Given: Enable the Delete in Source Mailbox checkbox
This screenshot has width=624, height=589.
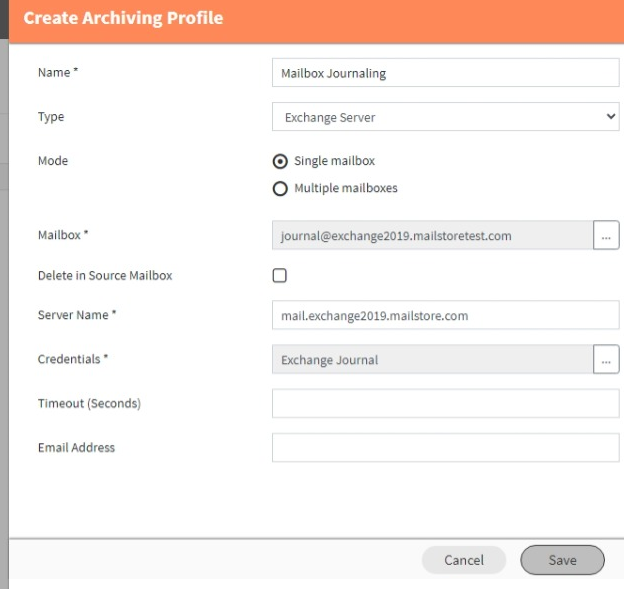Looking at the screenshot, I should [279, 275].
